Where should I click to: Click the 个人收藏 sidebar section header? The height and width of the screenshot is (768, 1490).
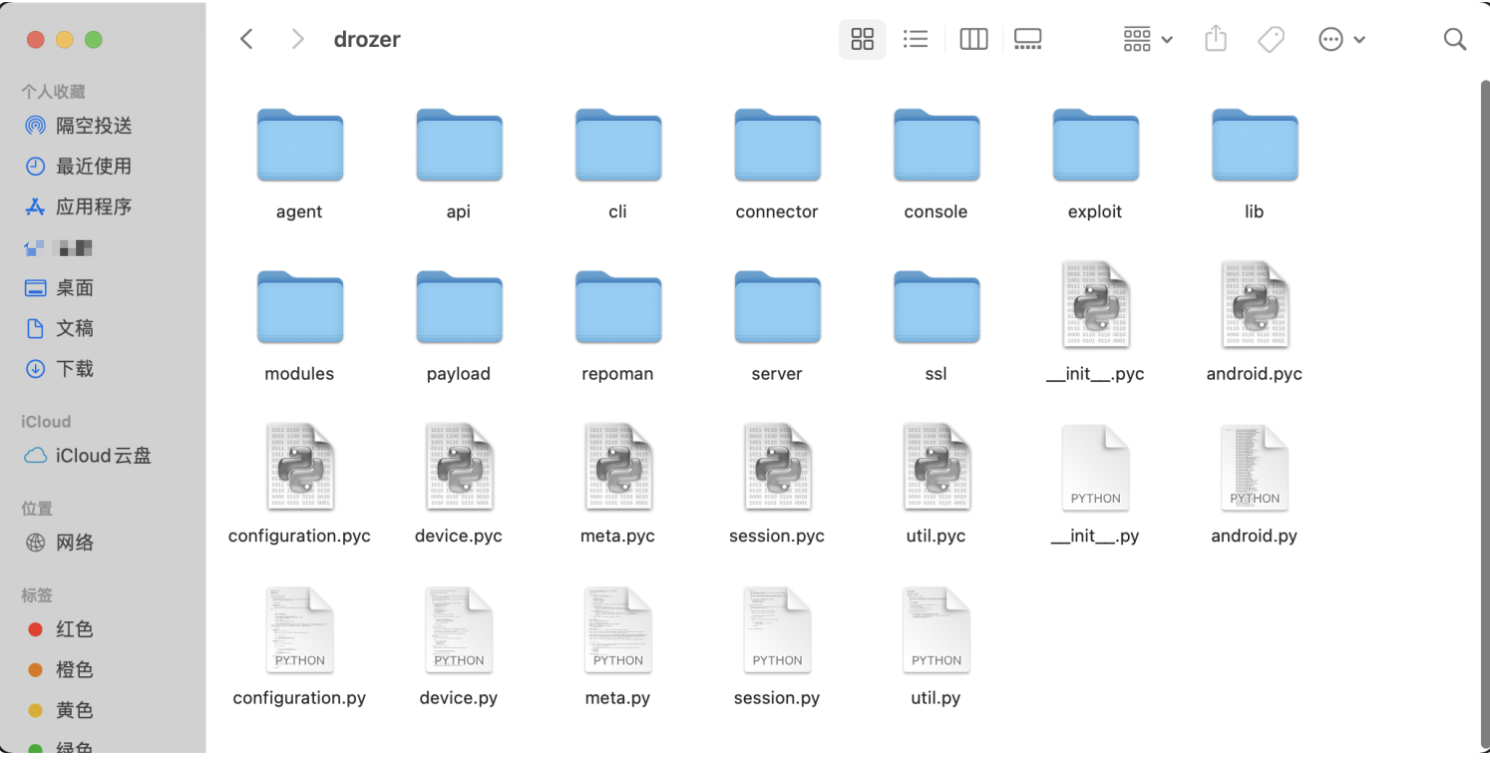53,92
